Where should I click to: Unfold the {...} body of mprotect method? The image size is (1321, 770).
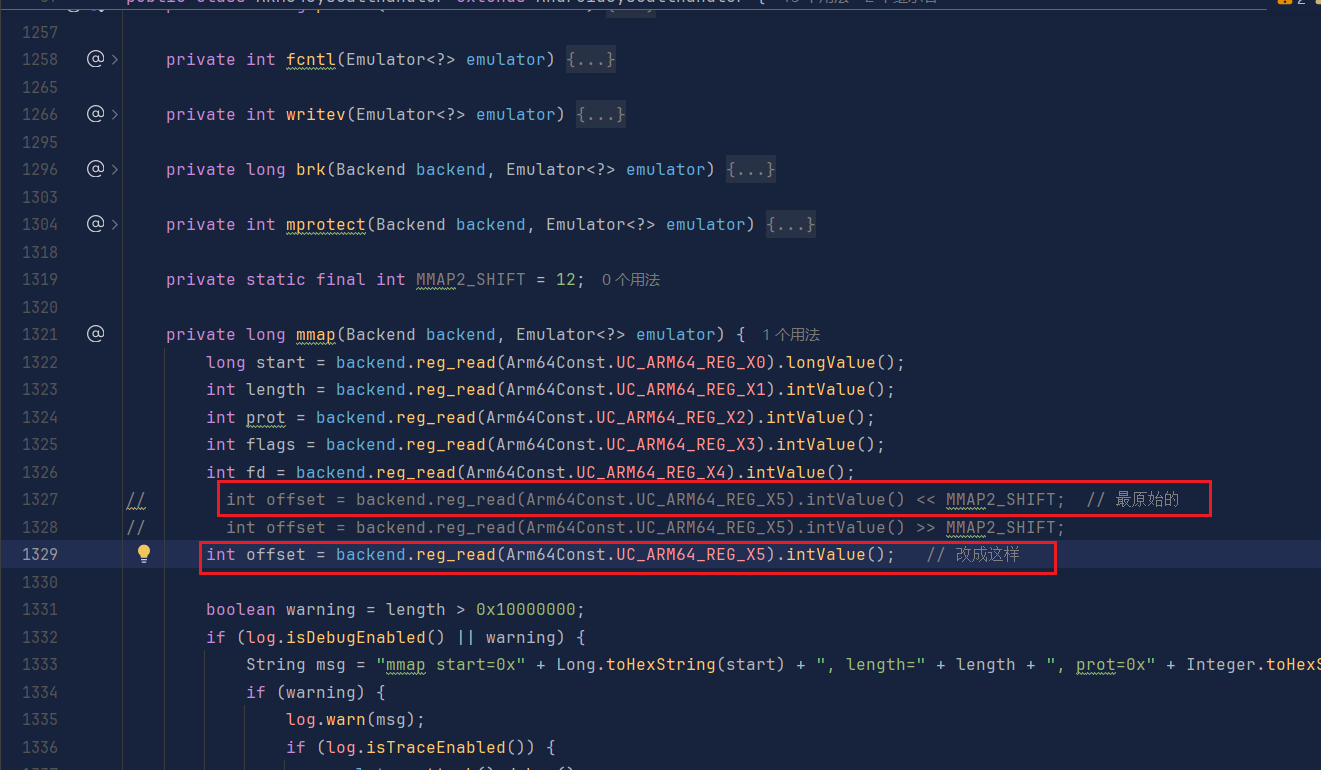791,225
